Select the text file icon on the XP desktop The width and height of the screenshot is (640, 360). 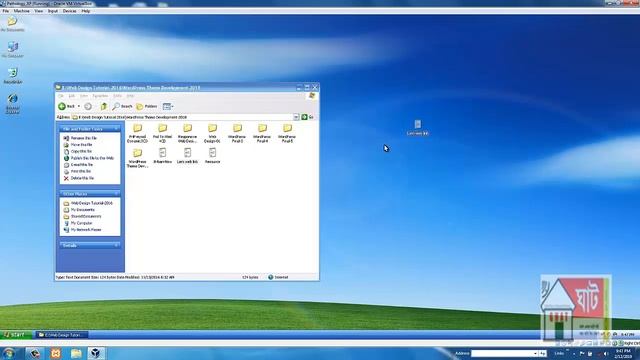pos(418,127)
